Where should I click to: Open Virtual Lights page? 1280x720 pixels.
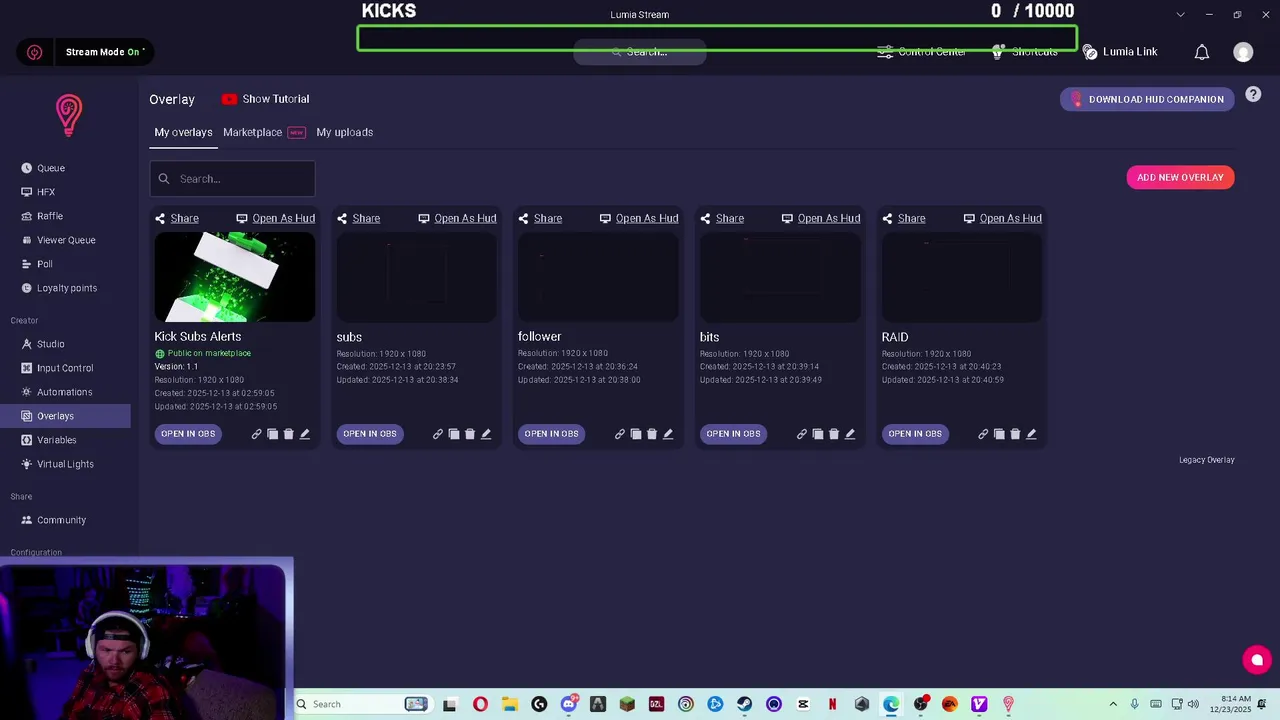[65, 464]
